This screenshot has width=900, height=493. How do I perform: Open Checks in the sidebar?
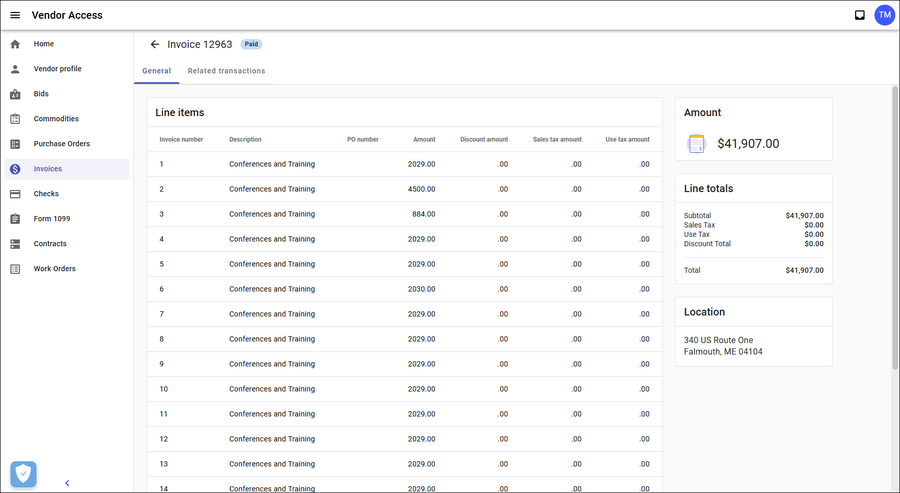click(x=46, y=194)
